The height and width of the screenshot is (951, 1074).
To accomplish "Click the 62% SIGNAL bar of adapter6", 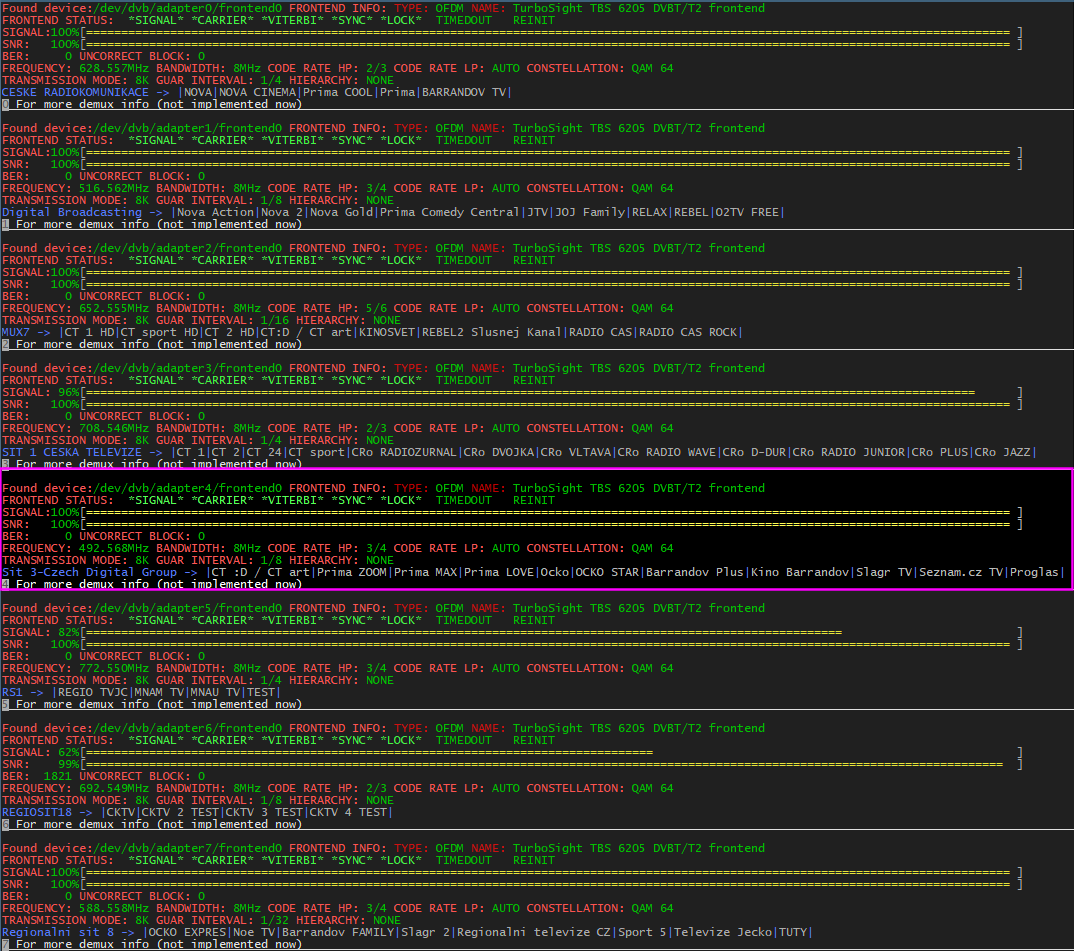I will point(367,752).
